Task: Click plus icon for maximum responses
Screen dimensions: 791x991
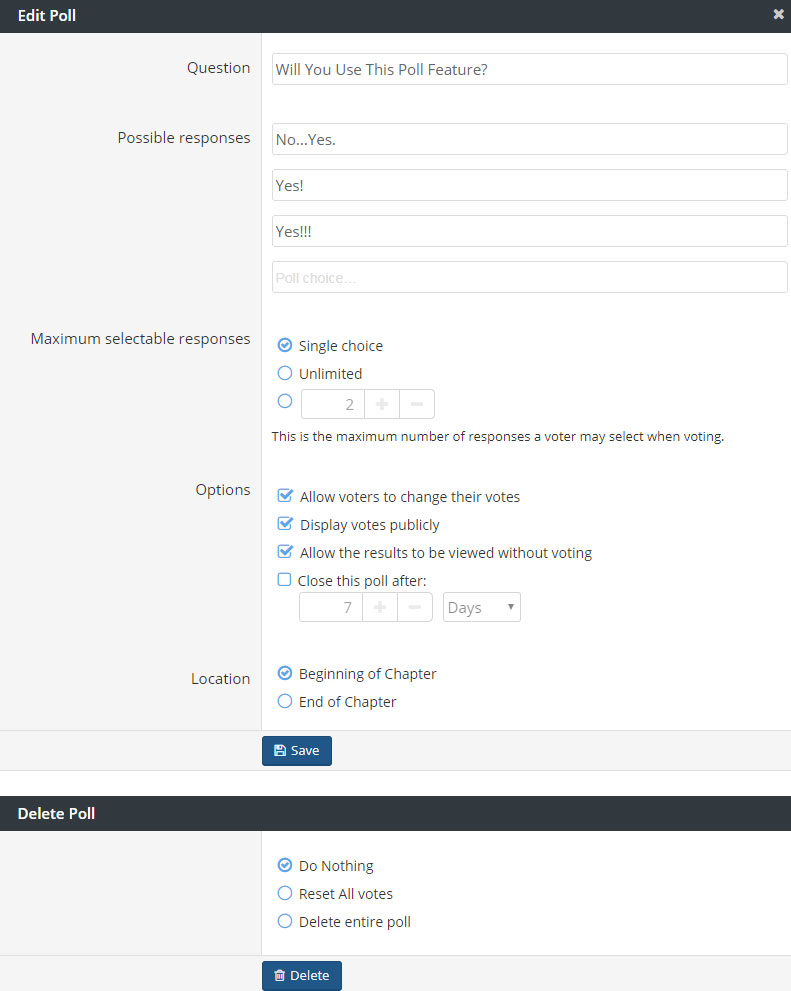Action: tap(381, 404)
